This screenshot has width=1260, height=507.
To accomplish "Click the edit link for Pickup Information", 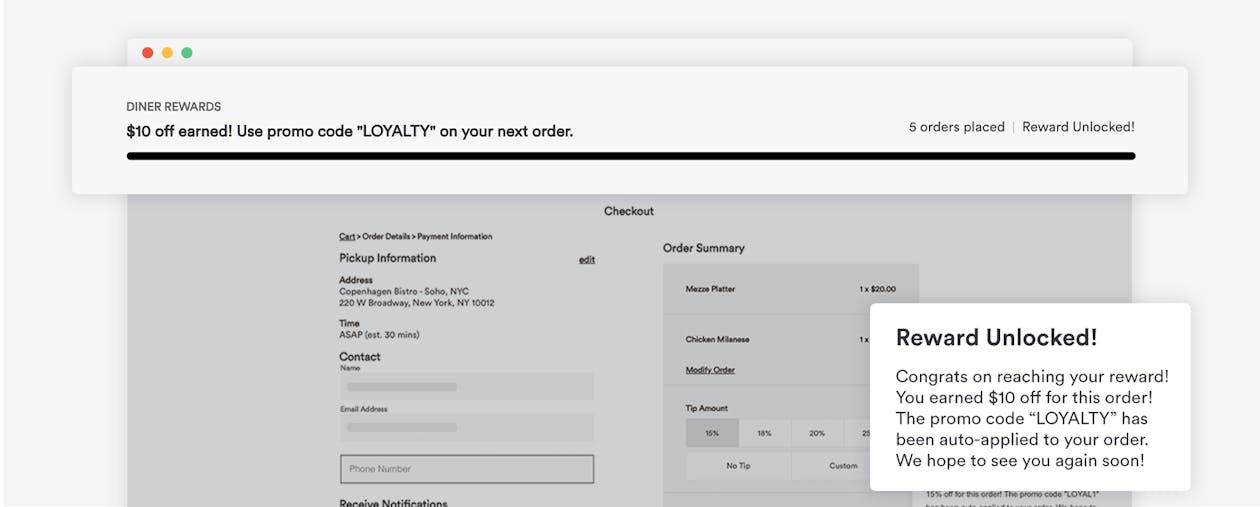I will (x=587, y=260).
